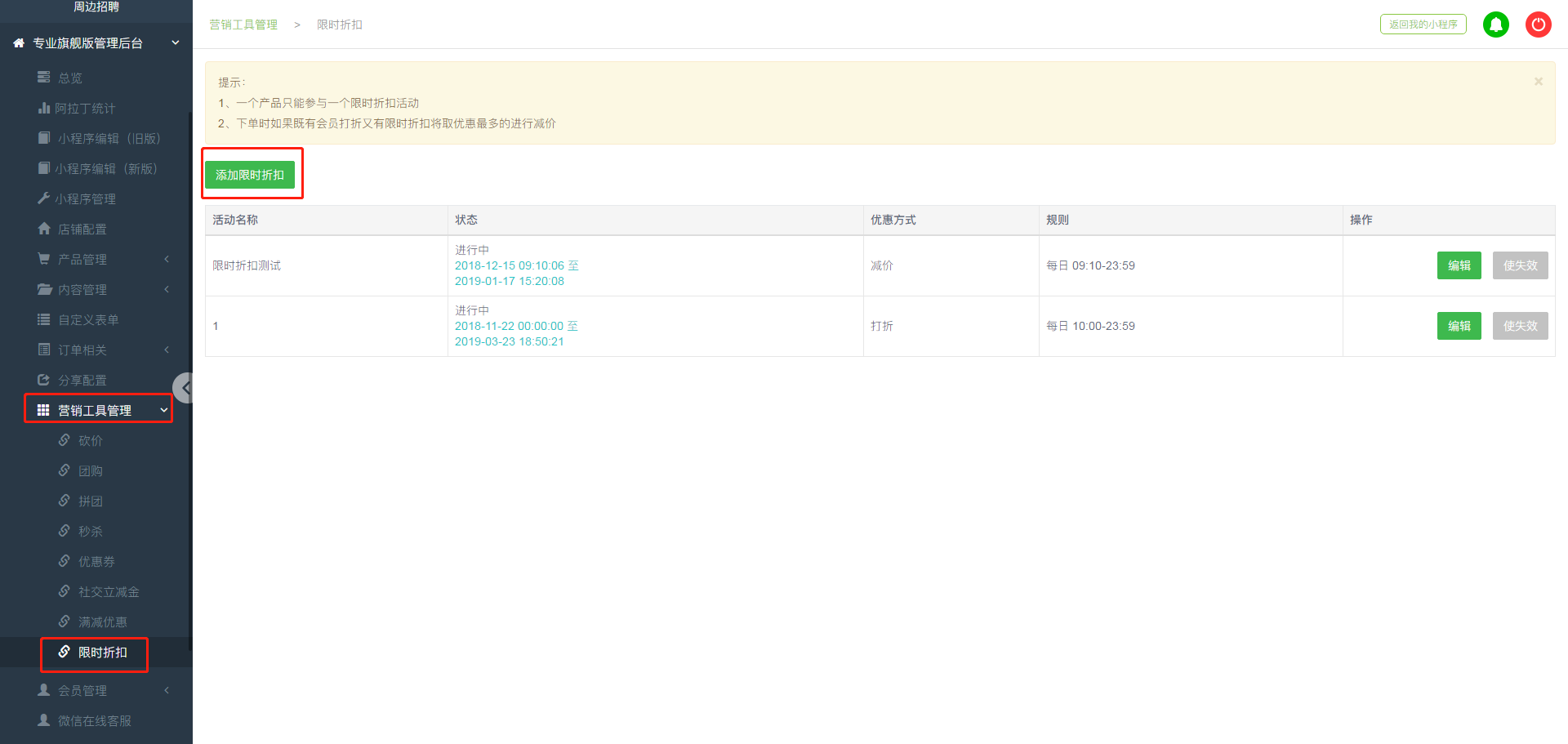The width and height of the screenshot is (1568, 744).
Task: Click the shopping cart icon for 产品管理
Action: coord(44,259)
